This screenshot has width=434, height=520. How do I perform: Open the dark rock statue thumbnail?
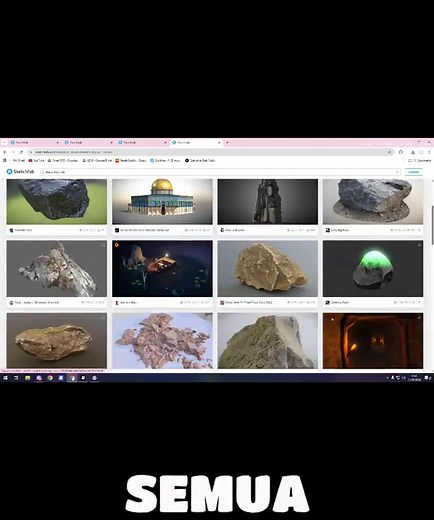click(268, 202)
